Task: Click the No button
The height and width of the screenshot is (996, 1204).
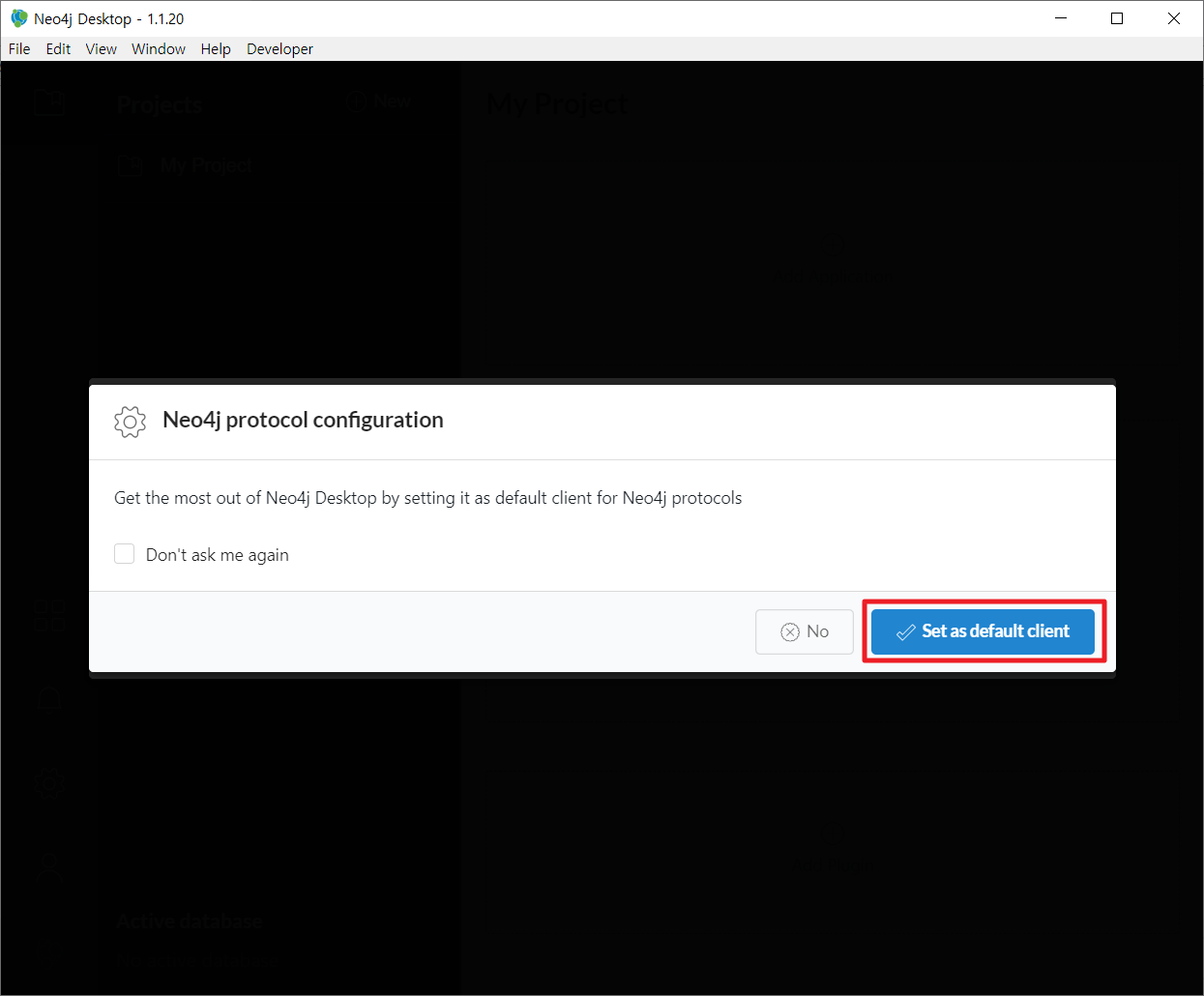Action: 805,631
